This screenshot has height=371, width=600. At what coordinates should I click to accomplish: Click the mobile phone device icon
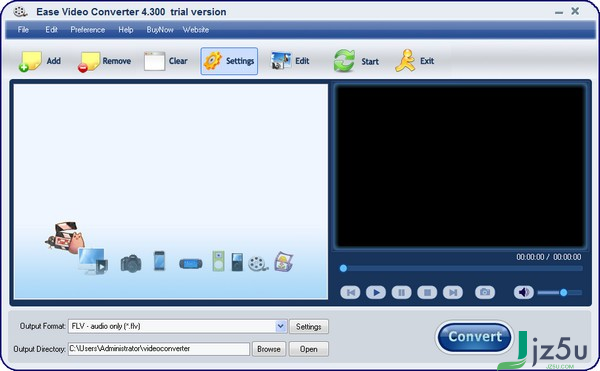(x=159, y=261)
